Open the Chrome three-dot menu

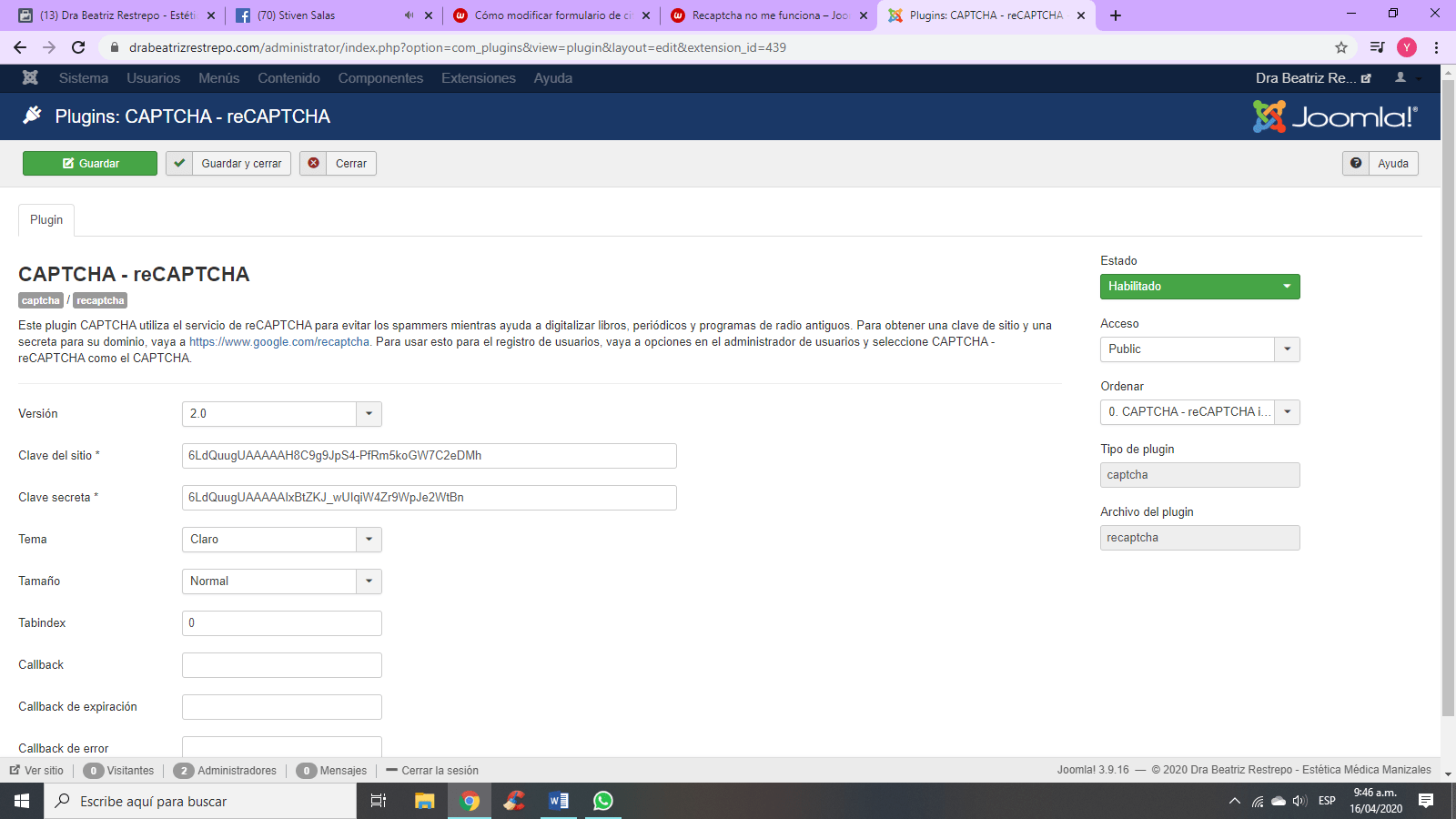(x=1436, y=47)
